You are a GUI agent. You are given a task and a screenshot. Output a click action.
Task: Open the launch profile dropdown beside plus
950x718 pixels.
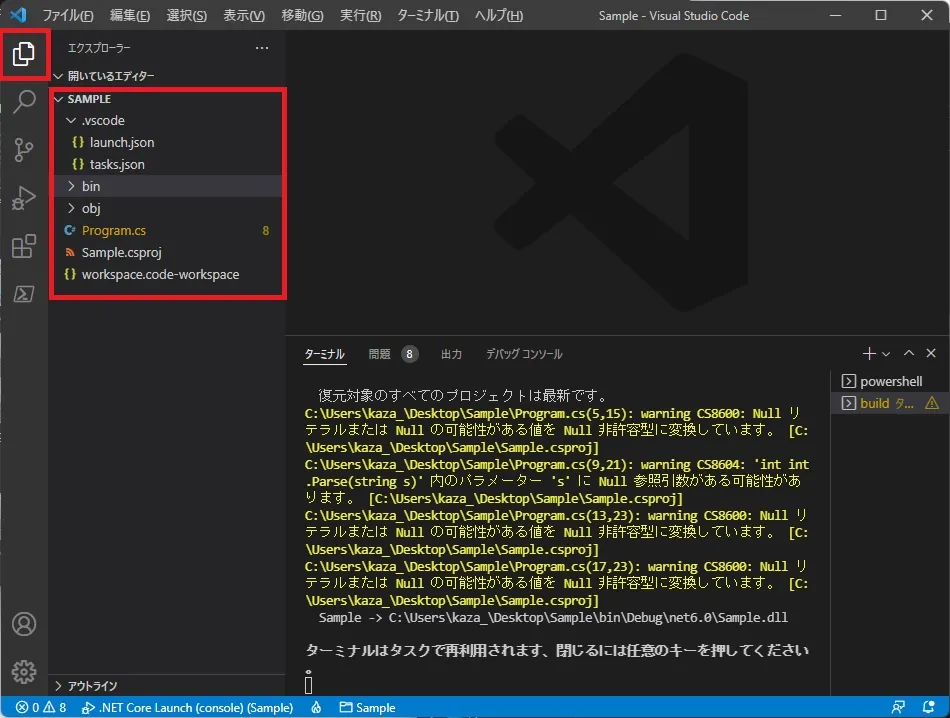click(x=886, y=354)
